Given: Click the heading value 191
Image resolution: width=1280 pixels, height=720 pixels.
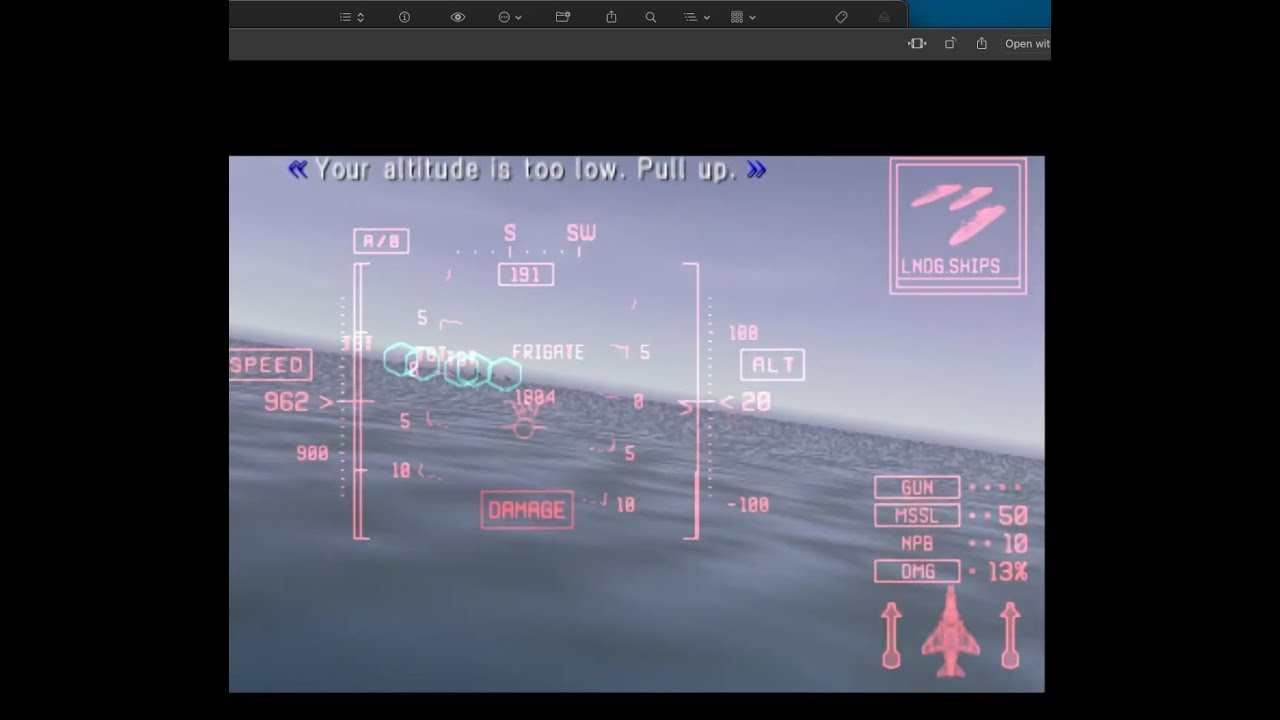Looking at the screenshot, I should click(x=526, y=274).
